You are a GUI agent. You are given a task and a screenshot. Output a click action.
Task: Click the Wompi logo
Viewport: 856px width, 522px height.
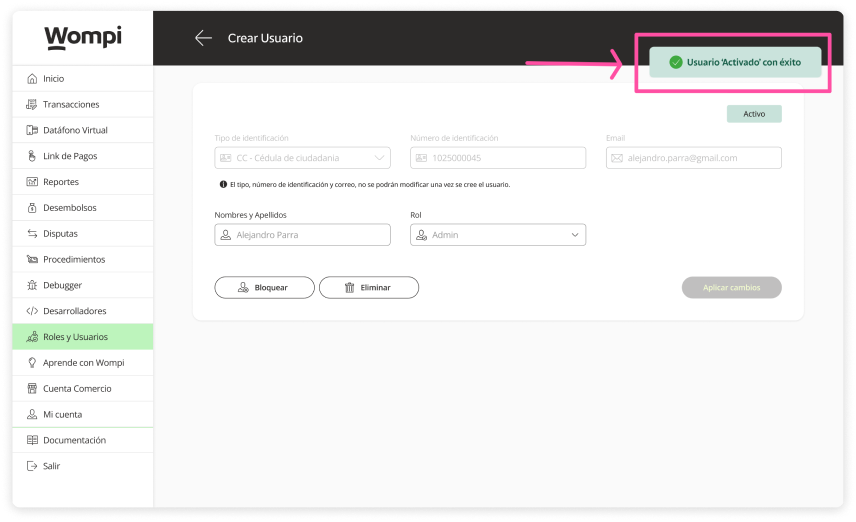point(83,38)
